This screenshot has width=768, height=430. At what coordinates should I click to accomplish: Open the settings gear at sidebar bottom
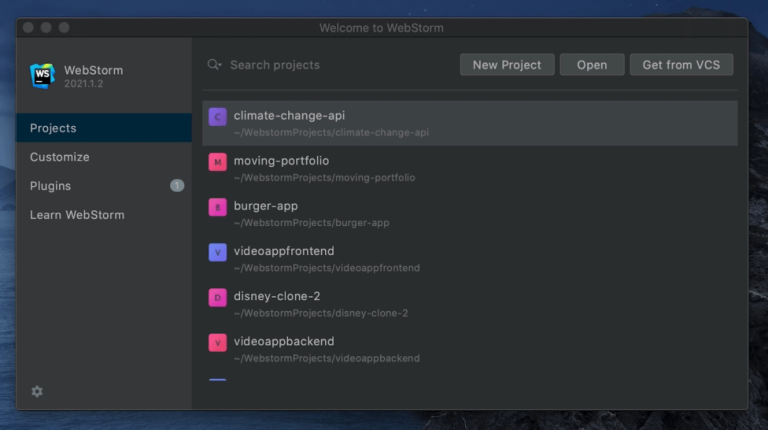click(37, 391)
